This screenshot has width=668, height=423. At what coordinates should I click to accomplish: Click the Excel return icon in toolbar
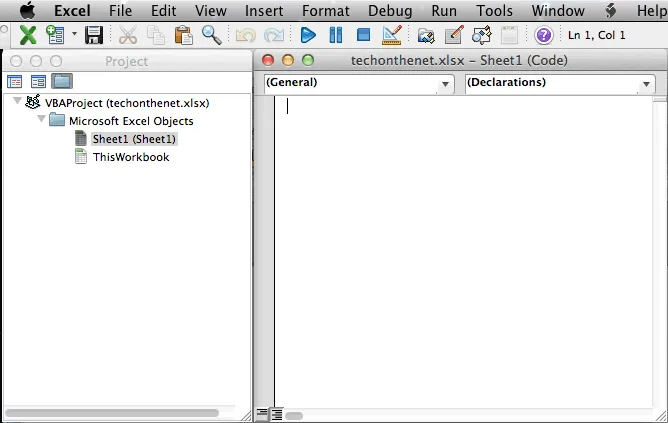28,35
